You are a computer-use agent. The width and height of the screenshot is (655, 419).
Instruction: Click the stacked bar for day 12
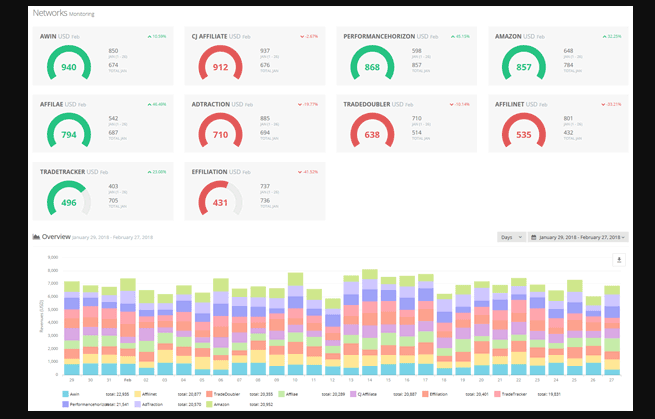333,336
